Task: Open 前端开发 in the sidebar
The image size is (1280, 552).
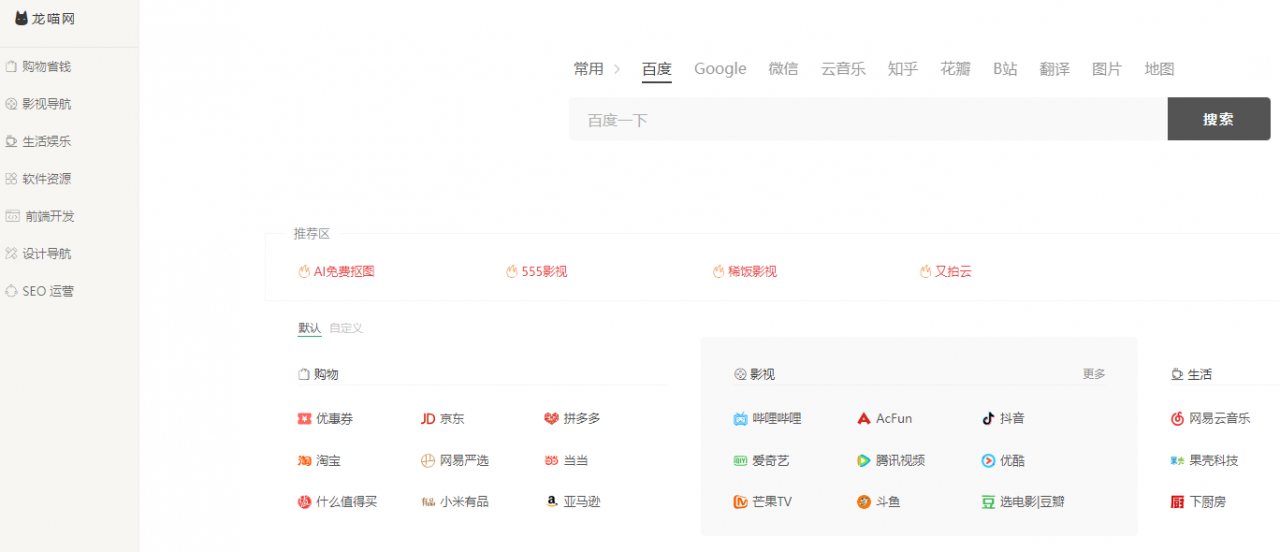Action: coord(40,216)
